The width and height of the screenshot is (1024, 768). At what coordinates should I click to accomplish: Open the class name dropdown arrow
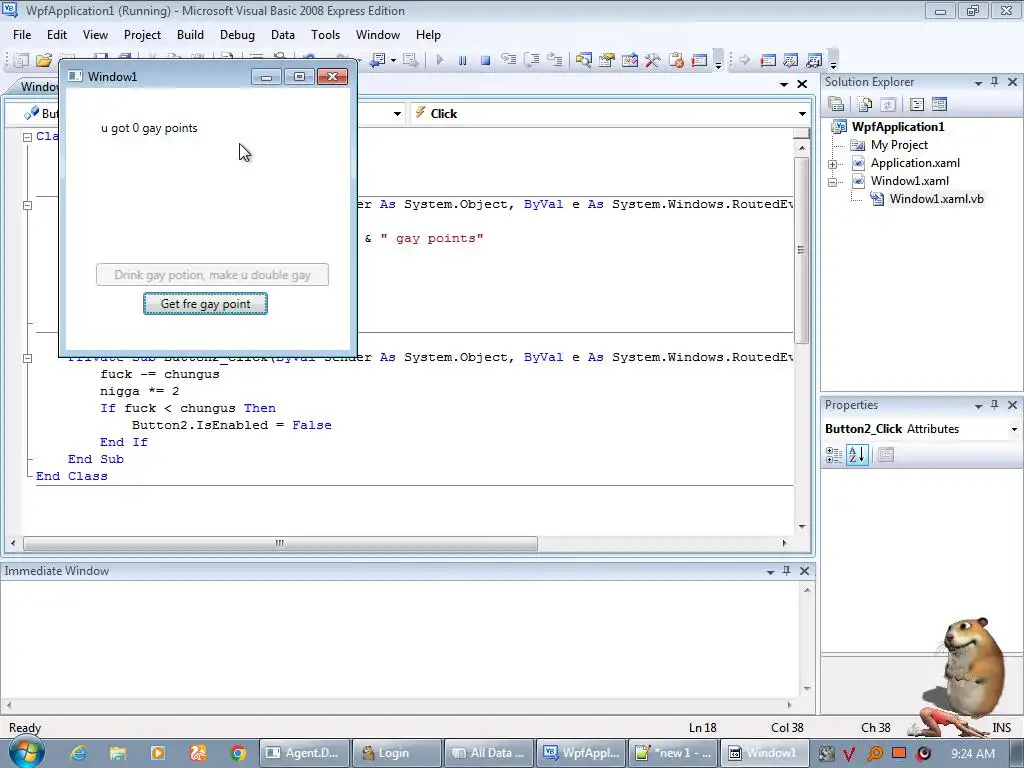[397, 114]
